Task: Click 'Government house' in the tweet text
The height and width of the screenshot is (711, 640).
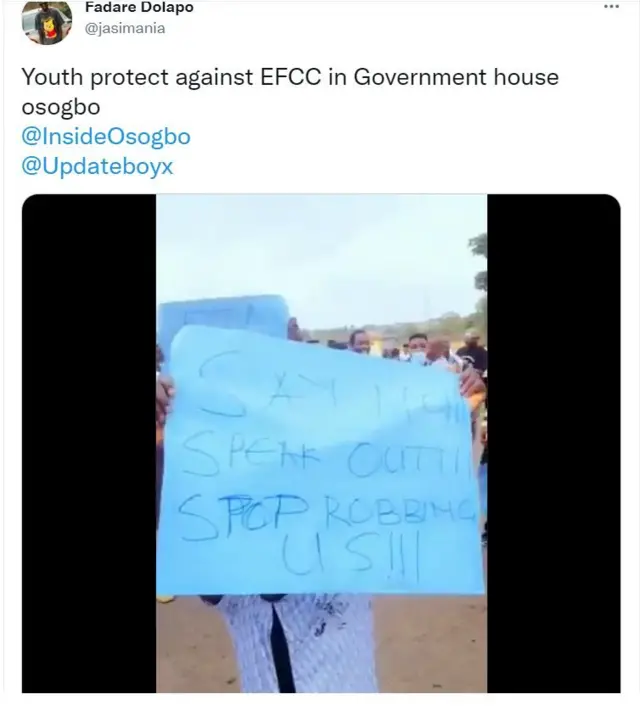Action: coord(456,77)
